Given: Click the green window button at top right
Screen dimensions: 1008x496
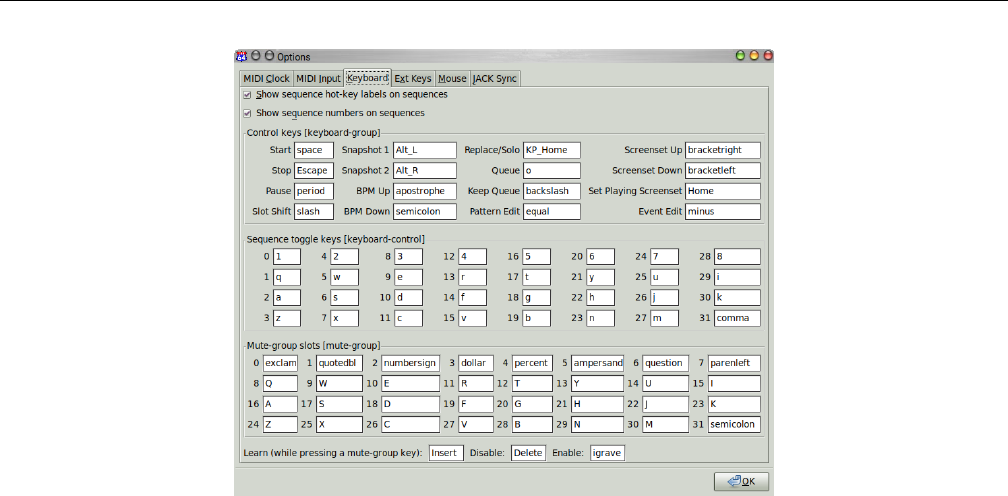Looking at the screenshot, I should 741,57.
